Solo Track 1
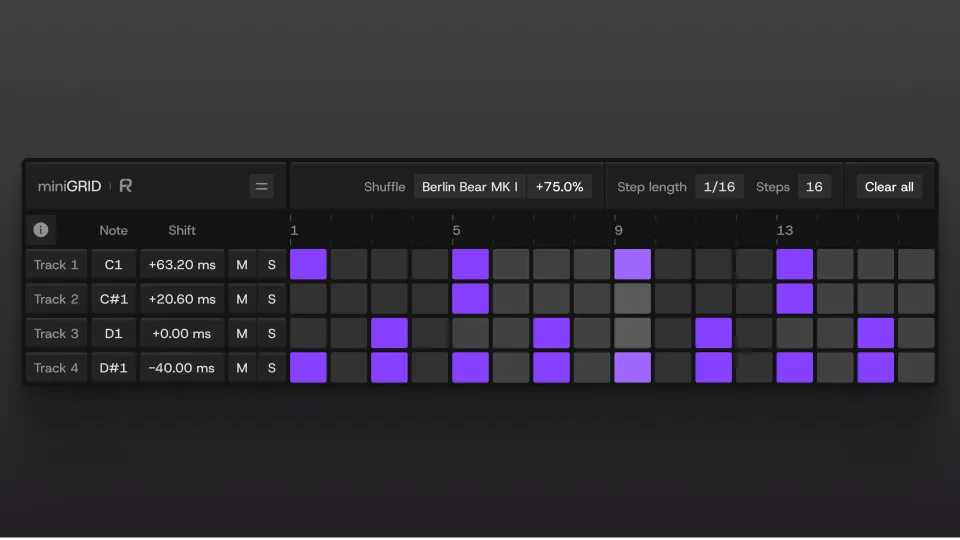The image size is (960, 540). 271,264
